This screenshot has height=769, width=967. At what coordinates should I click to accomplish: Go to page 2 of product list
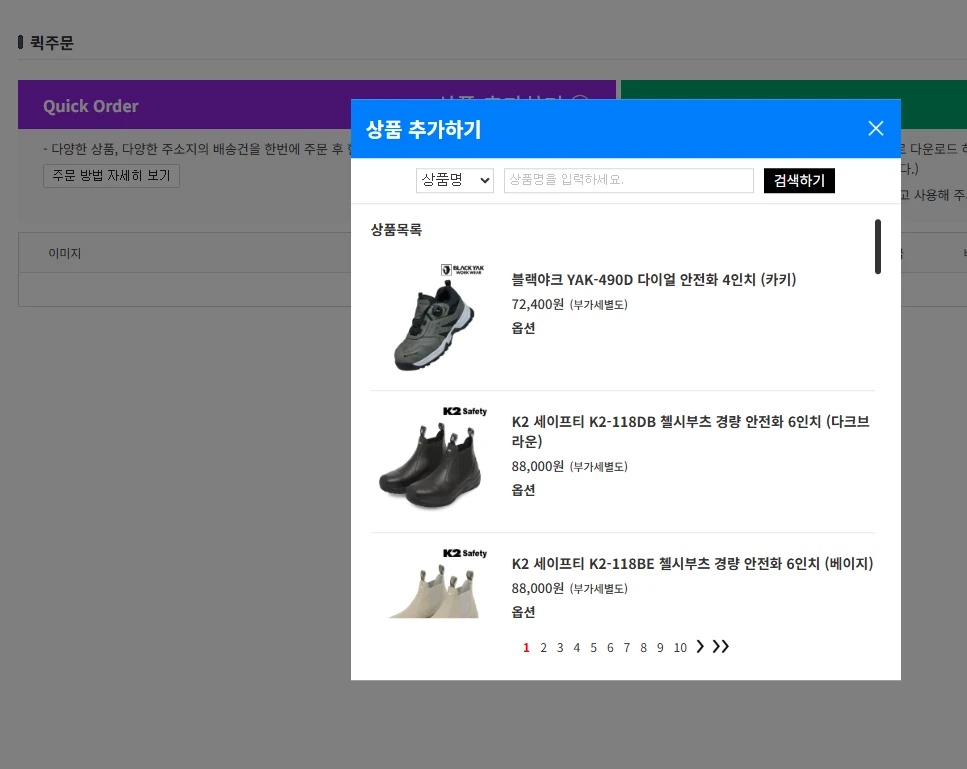(543, 648)
